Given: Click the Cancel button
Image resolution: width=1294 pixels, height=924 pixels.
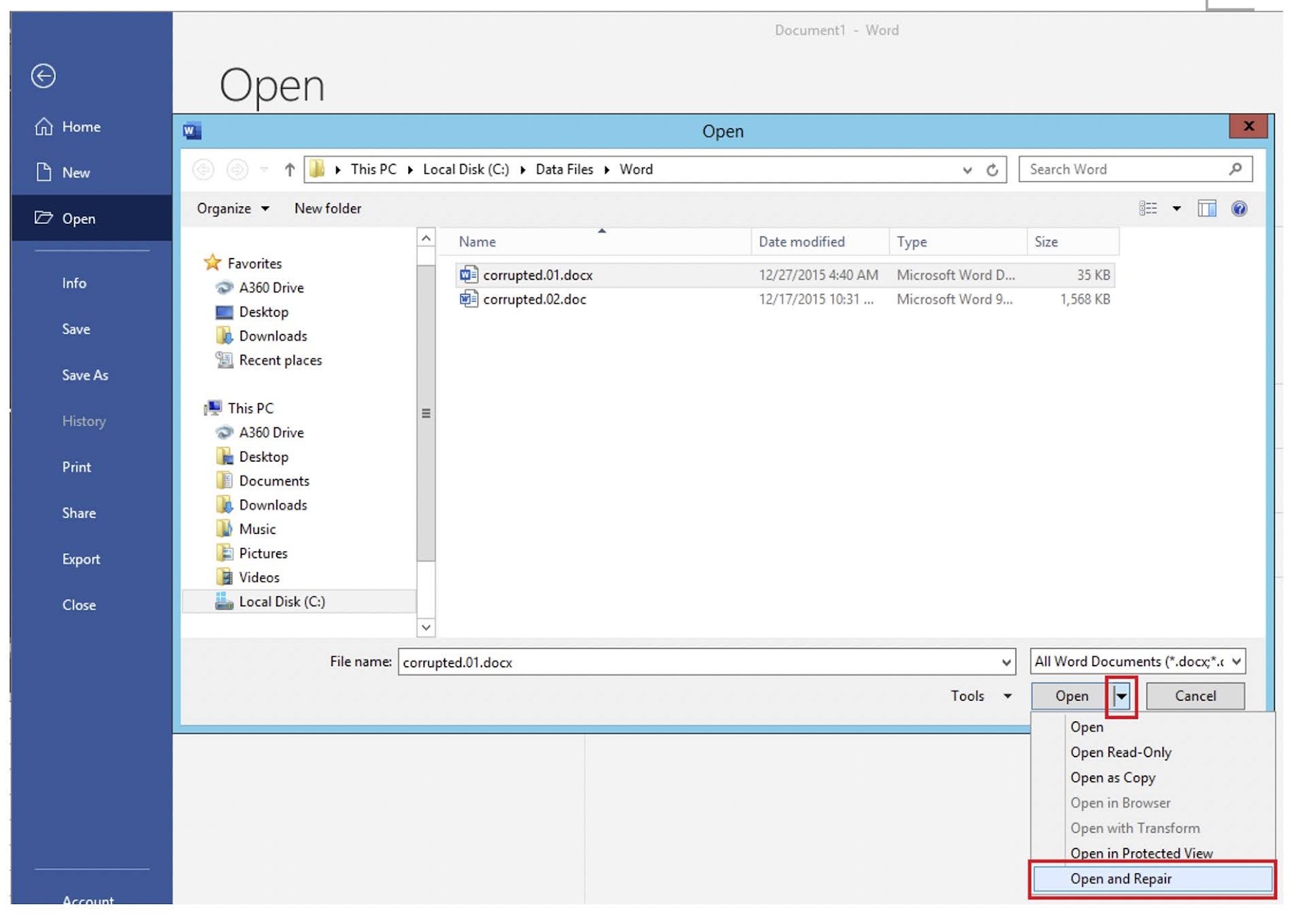Looking at the screenshot, I should [1195, 697].
